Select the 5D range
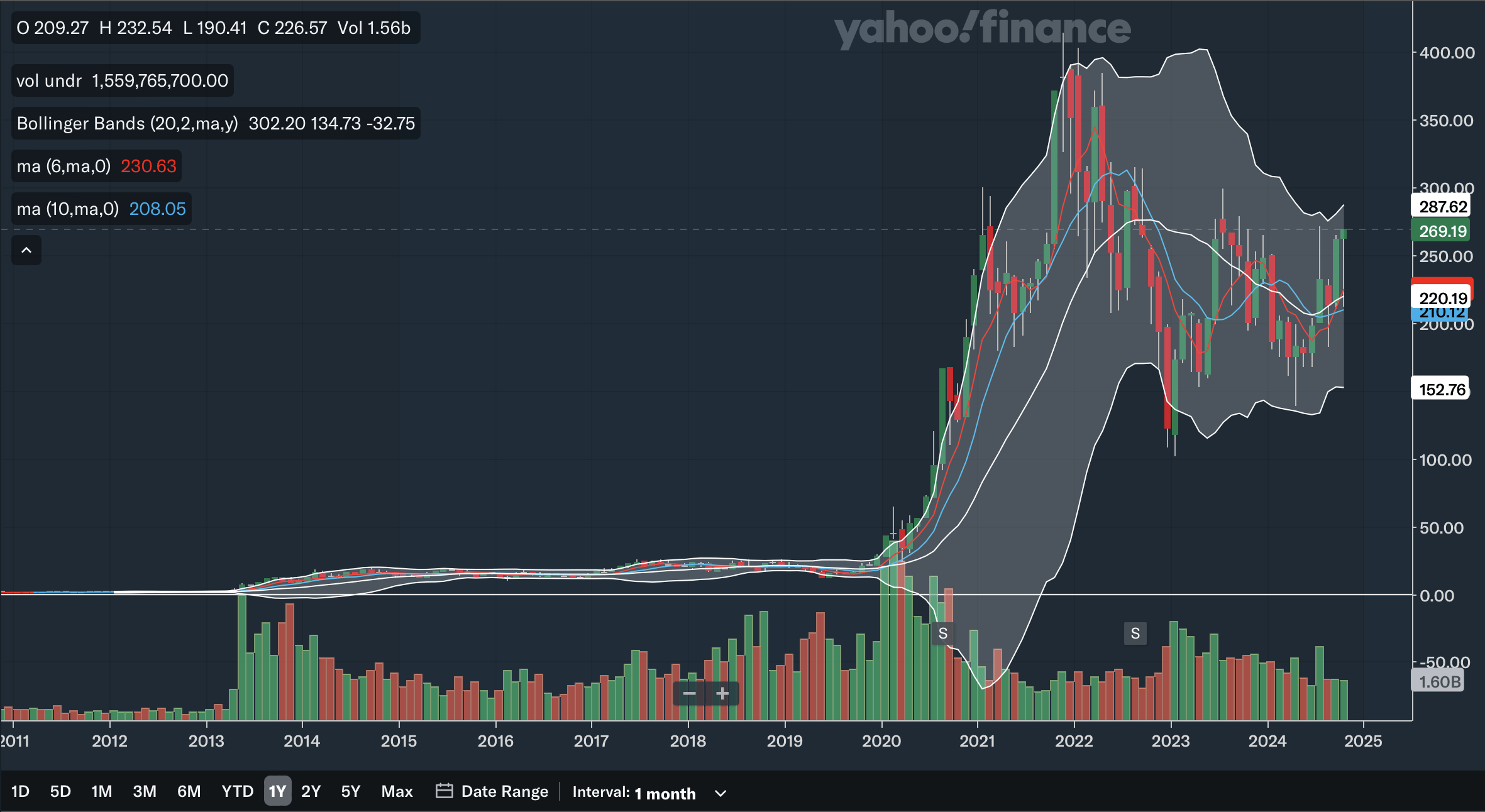 coord(60,791)
